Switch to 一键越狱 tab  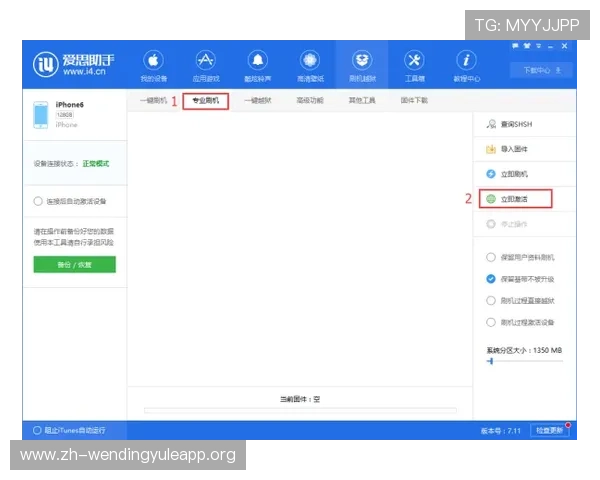(258, 101)
